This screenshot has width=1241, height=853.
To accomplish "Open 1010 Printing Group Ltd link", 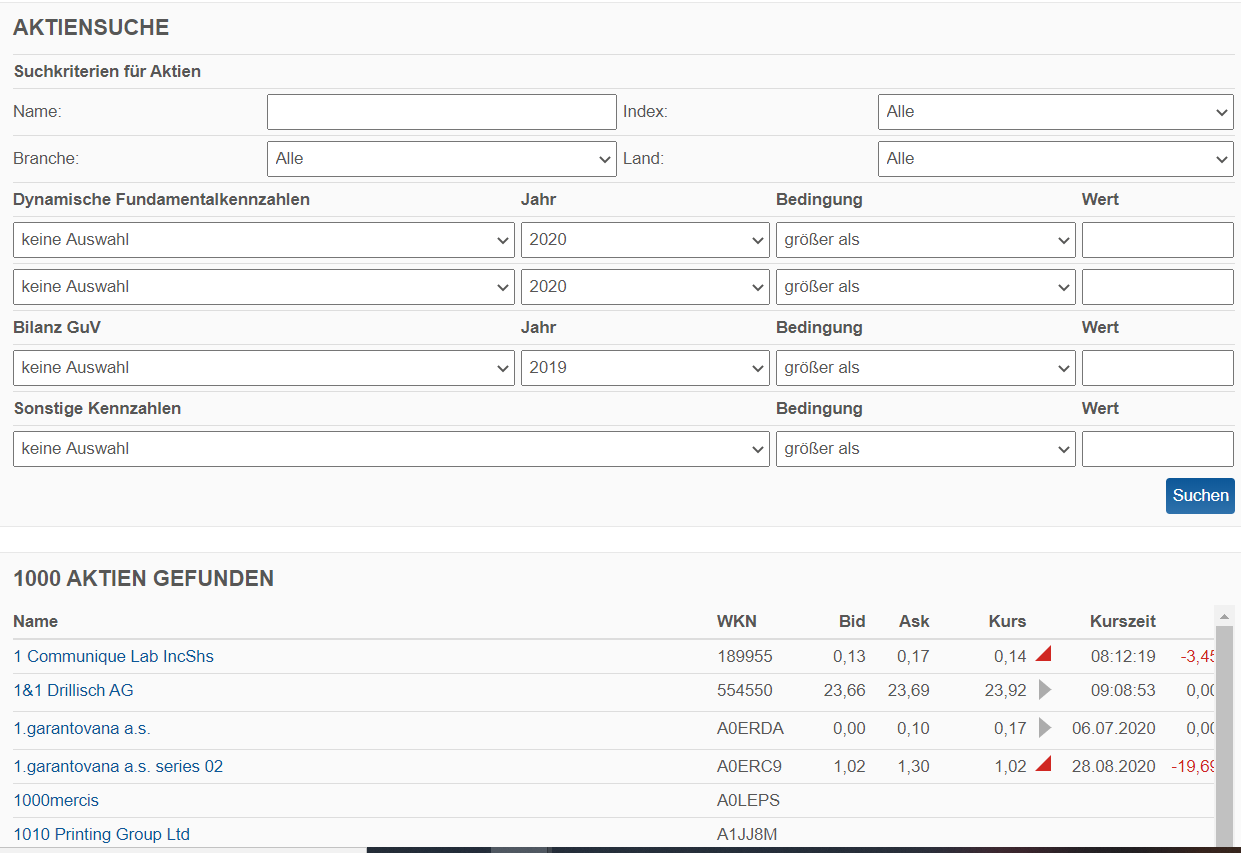I will (101, 834).
